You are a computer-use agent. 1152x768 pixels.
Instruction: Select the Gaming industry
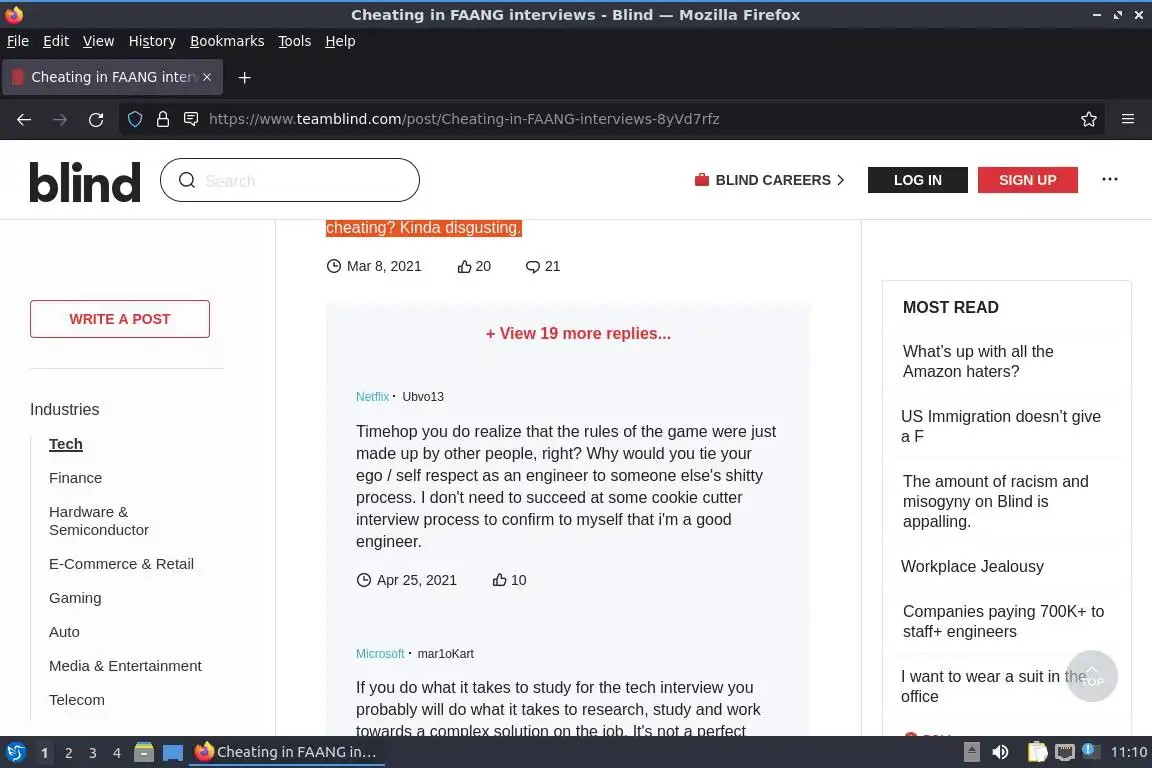click(x=75, y=598)
